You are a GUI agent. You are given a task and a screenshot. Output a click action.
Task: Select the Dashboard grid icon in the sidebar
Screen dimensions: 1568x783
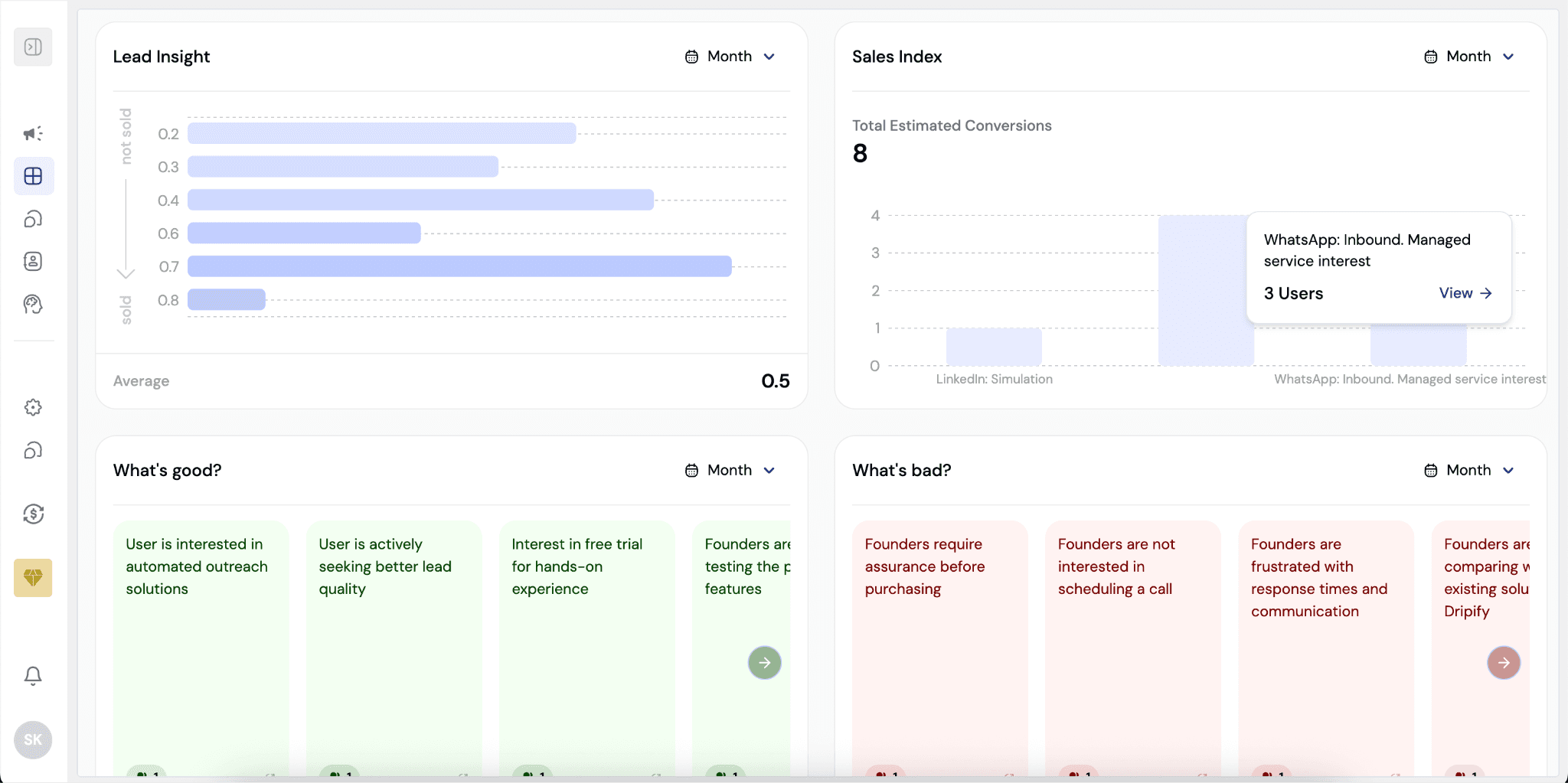(x=33, y=175)
